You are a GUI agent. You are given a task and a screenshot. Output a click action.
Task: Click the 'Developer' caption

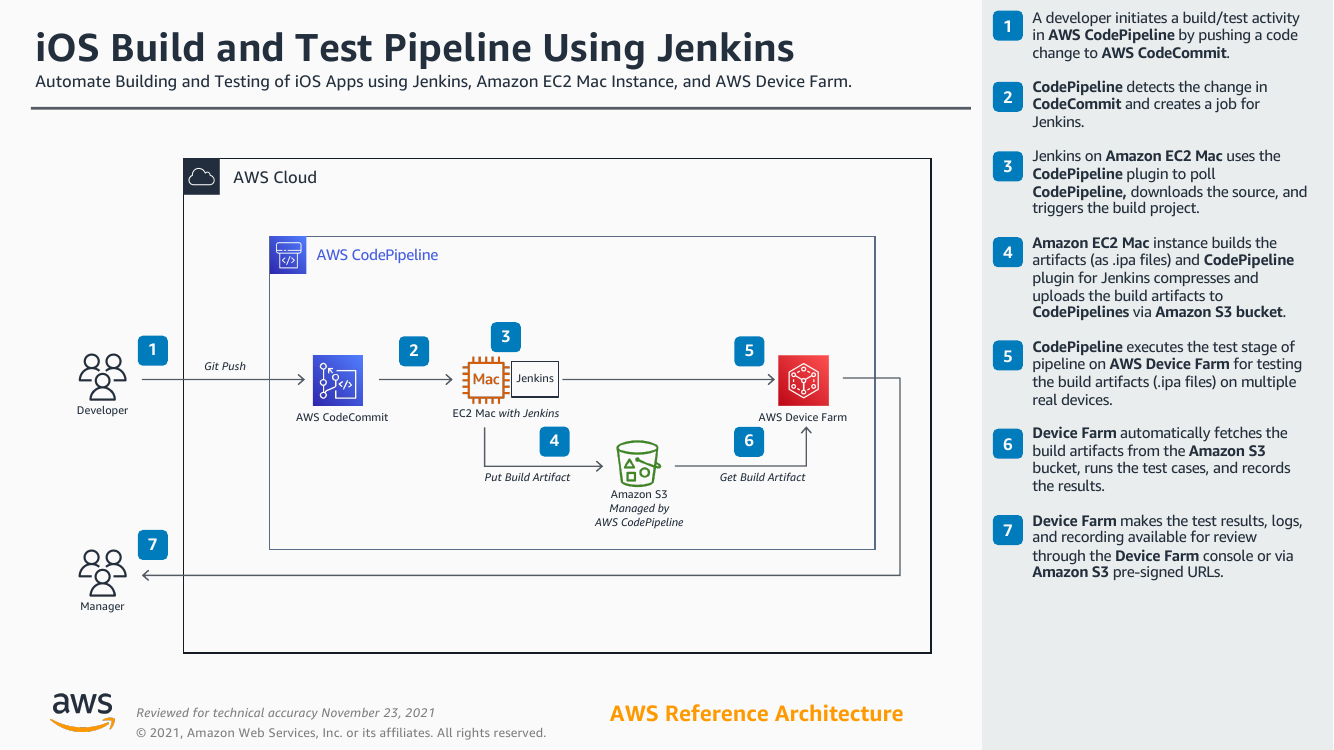(x=103, y=410)
